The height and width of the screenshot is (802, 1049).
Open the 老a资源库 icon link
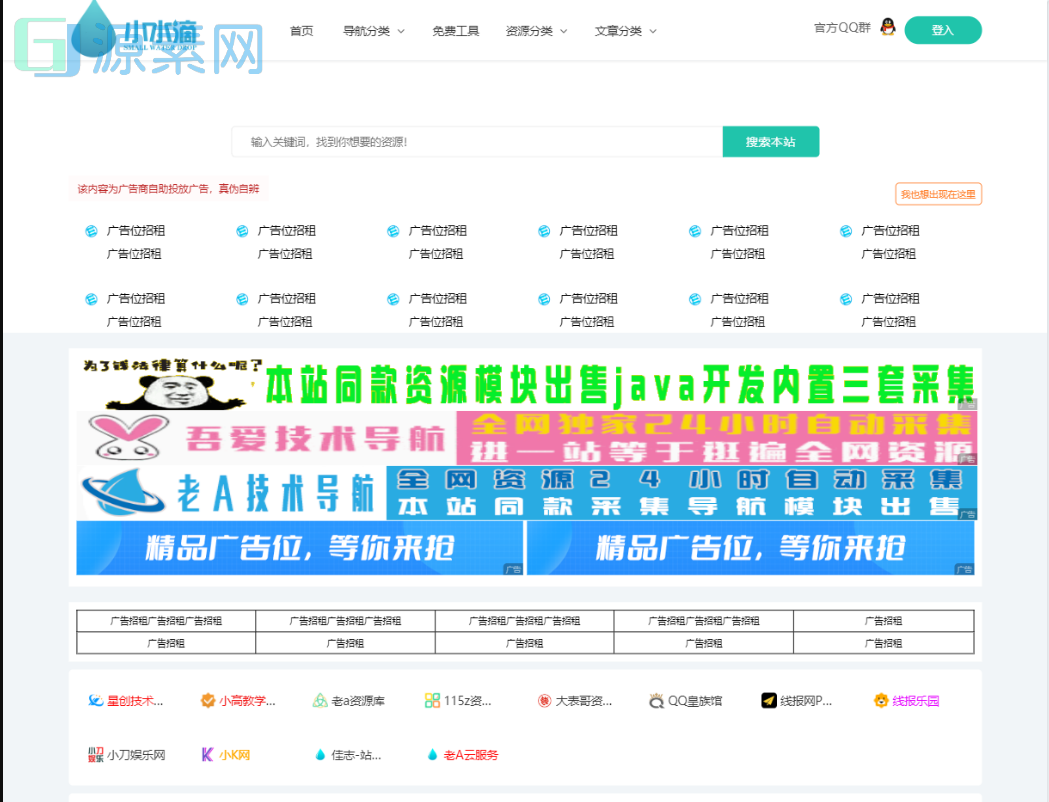322,701
